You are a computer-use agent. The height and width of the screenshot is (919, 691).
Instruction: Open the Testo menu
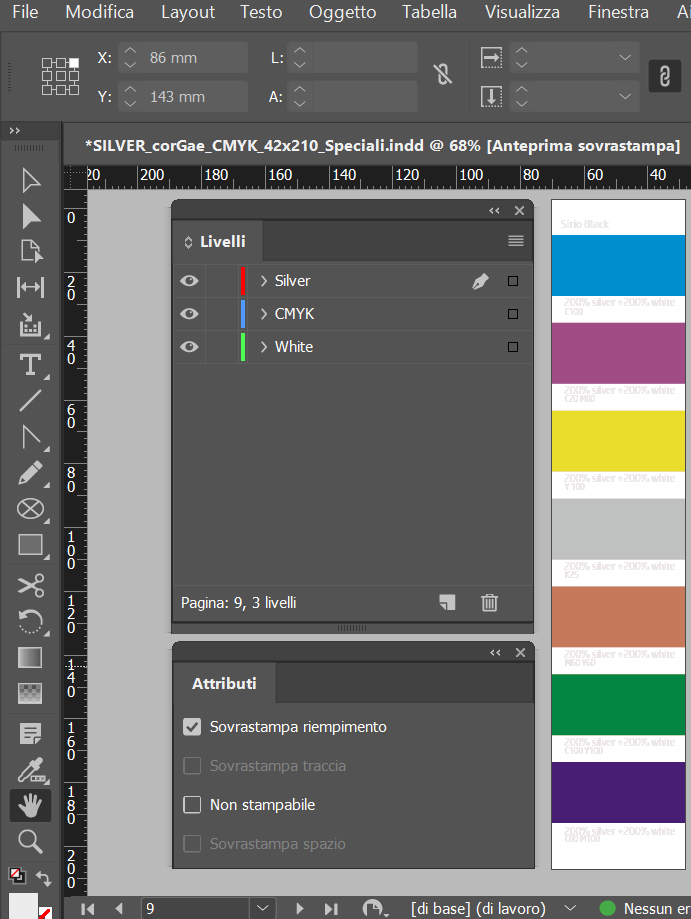[x=261, y=12]
